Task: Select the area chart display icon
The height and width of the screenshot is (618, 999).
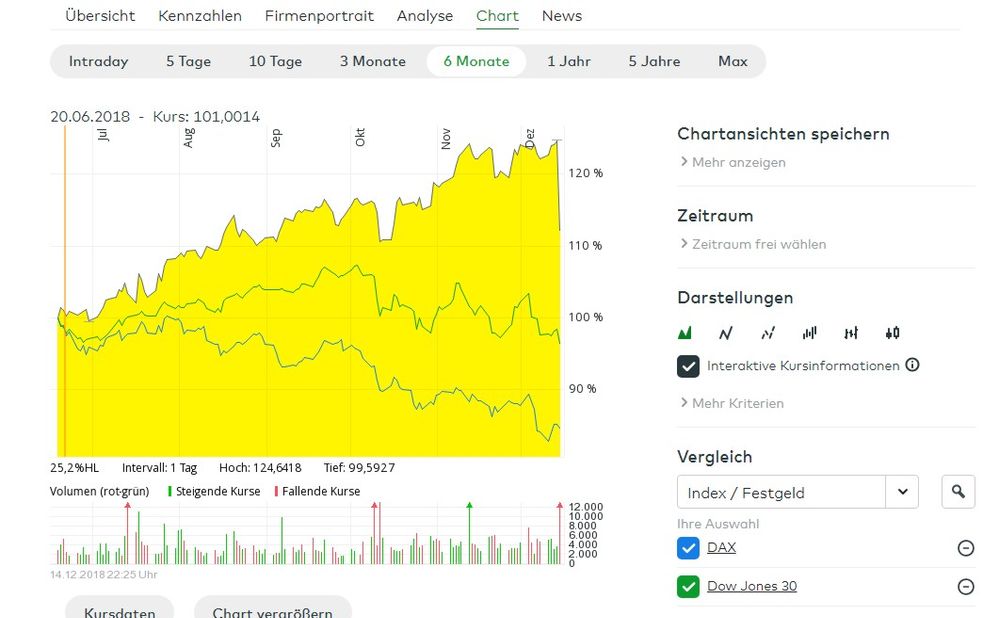Action: (x=685, y=333)
